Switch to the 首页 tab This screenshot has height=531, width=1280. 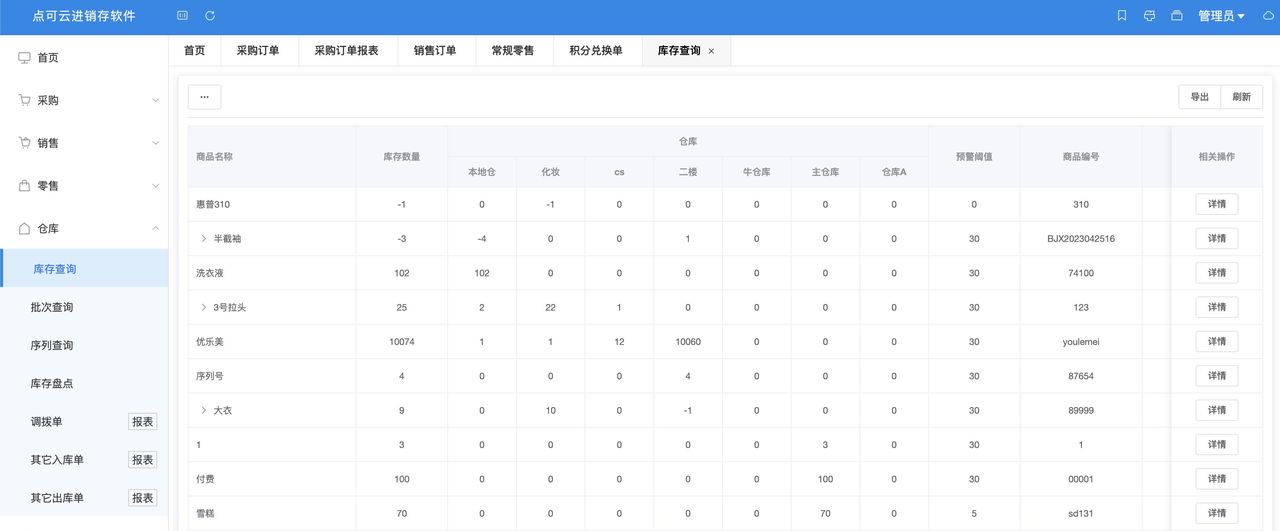[194, 51]
